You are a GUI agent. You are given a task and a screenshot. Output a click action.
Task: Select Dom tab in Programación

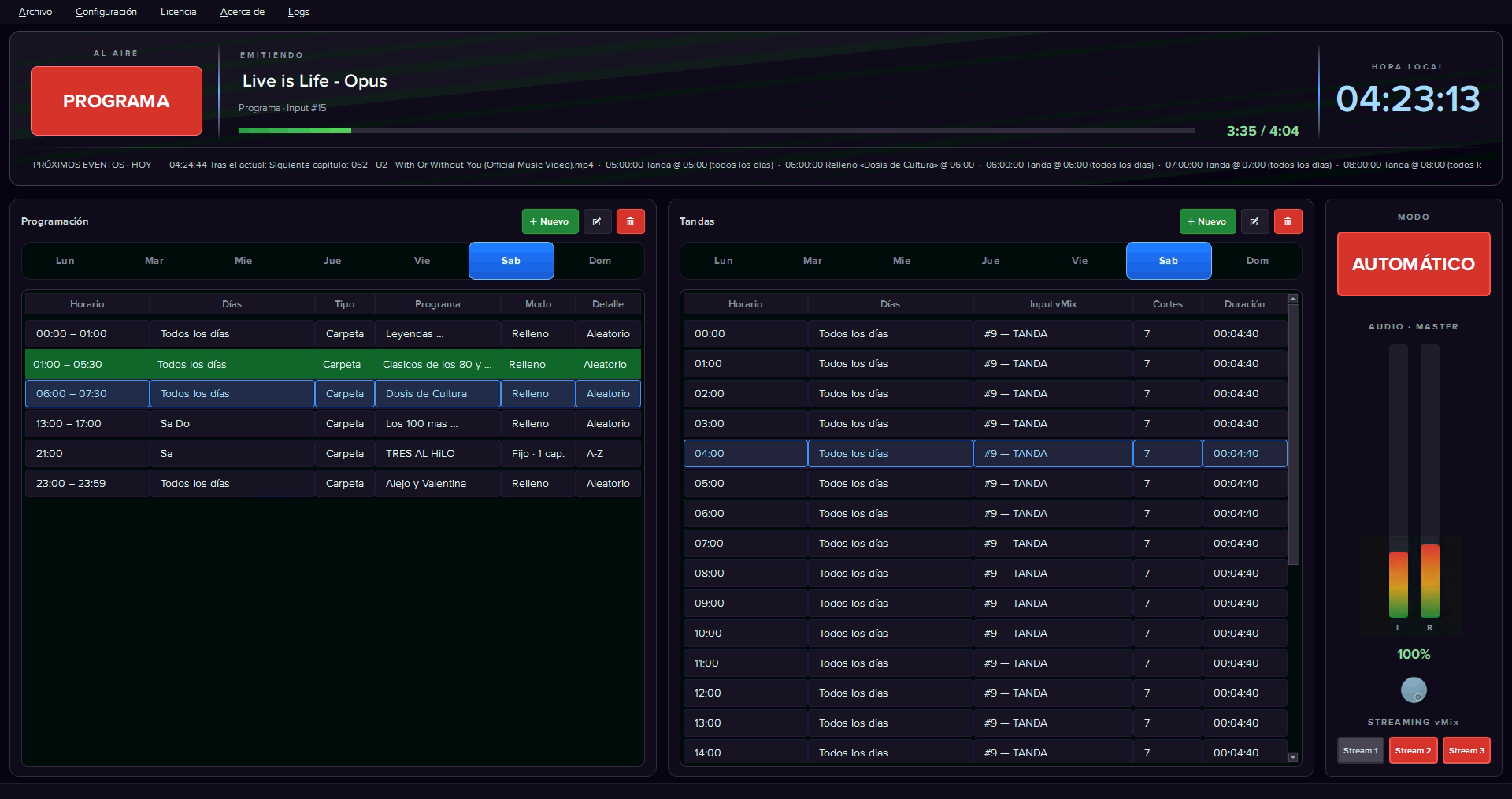[600, 261]
